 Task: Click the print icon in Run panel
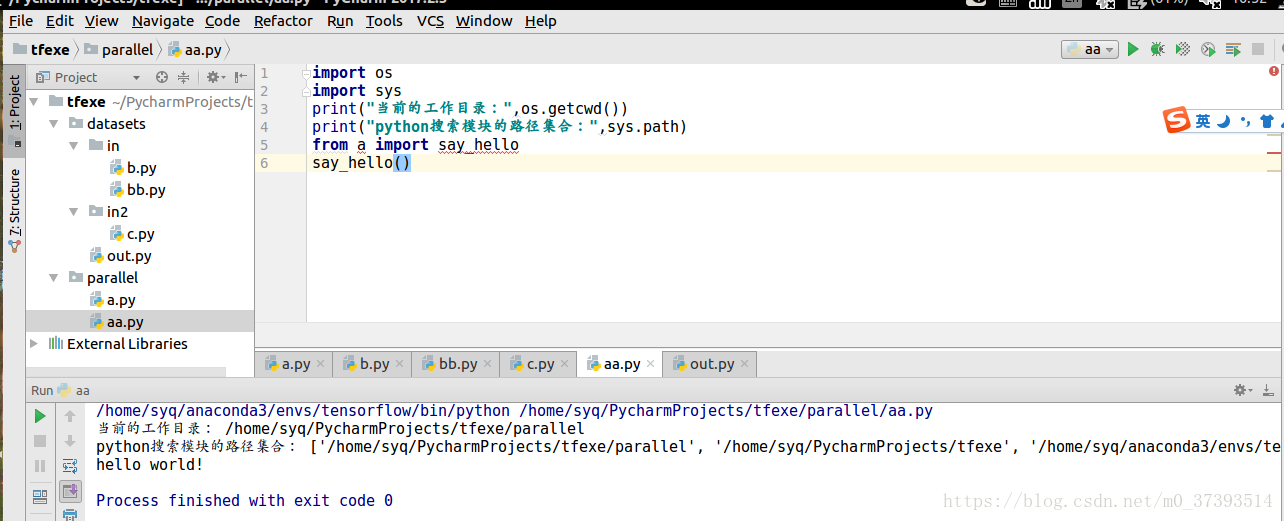coord(70,514)
